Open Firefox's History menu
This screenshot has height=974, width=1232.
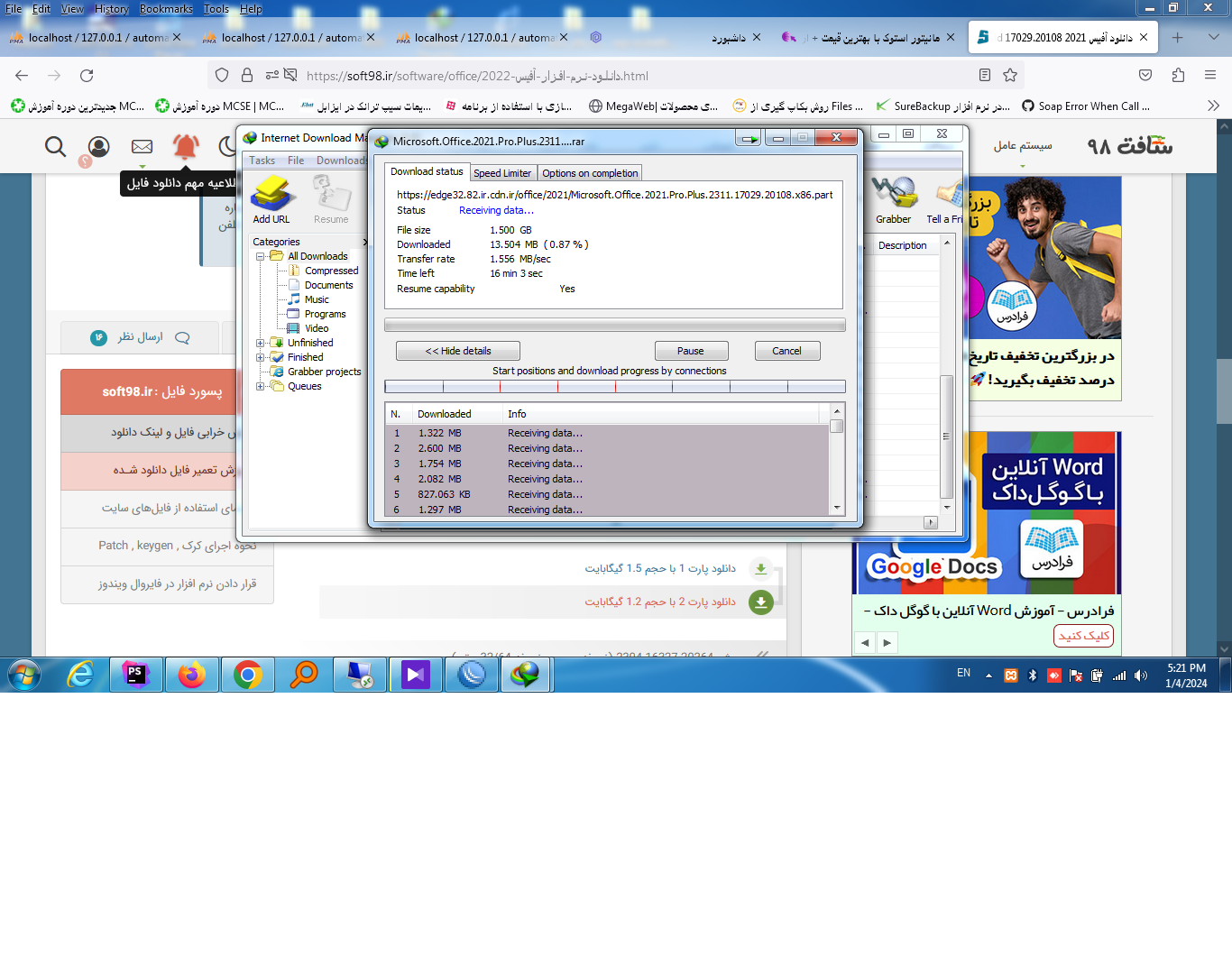click(112, 9)
